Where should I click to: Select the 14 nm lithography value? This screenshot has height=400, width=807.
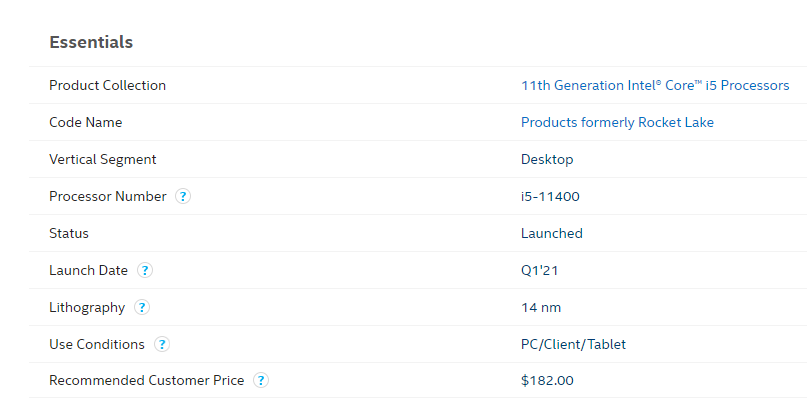click(541, 308)
